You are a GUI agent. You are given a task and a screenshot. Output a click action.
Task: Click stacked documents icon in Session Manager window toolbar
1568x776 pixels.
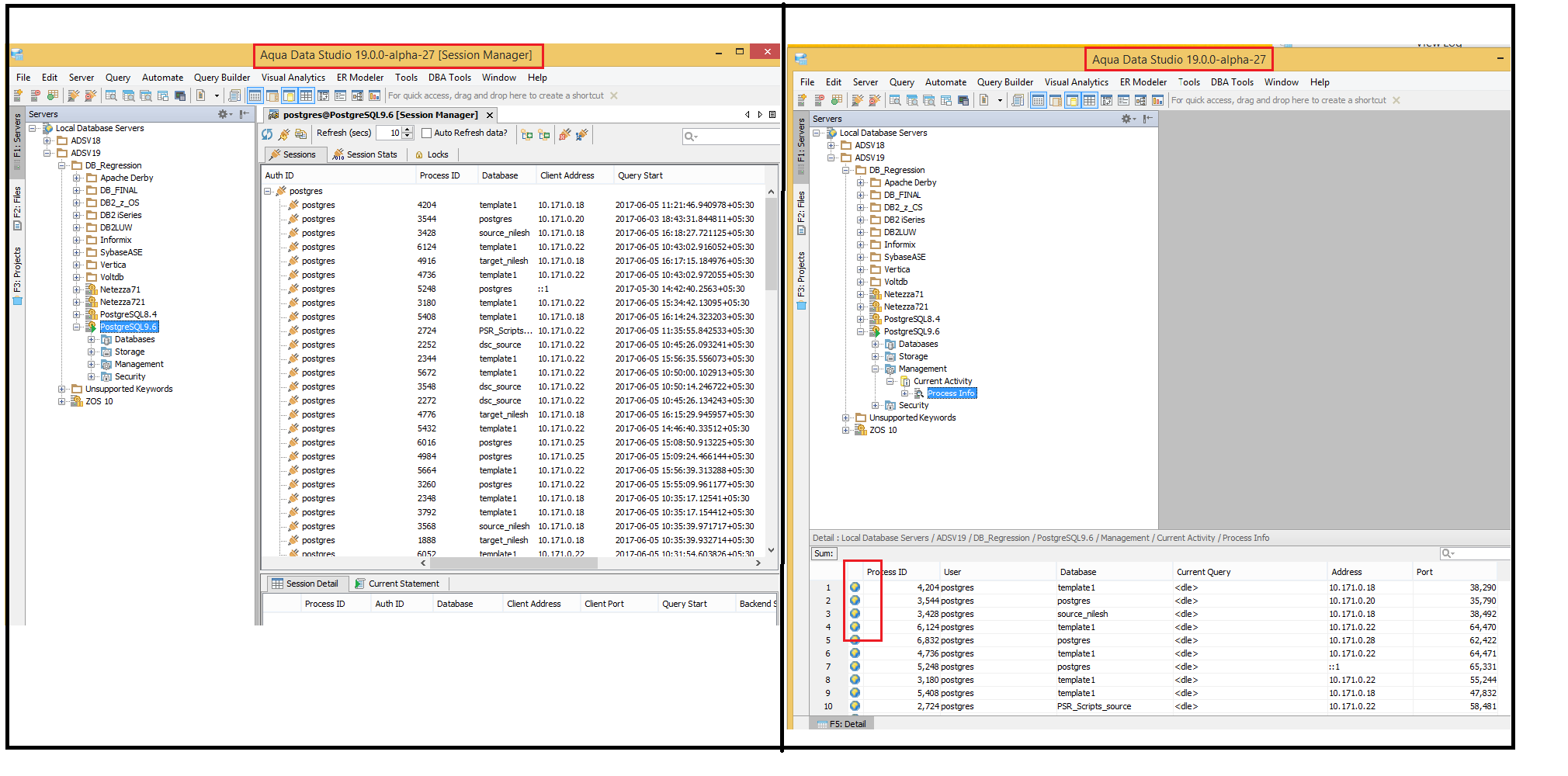[x=234, y=95]
